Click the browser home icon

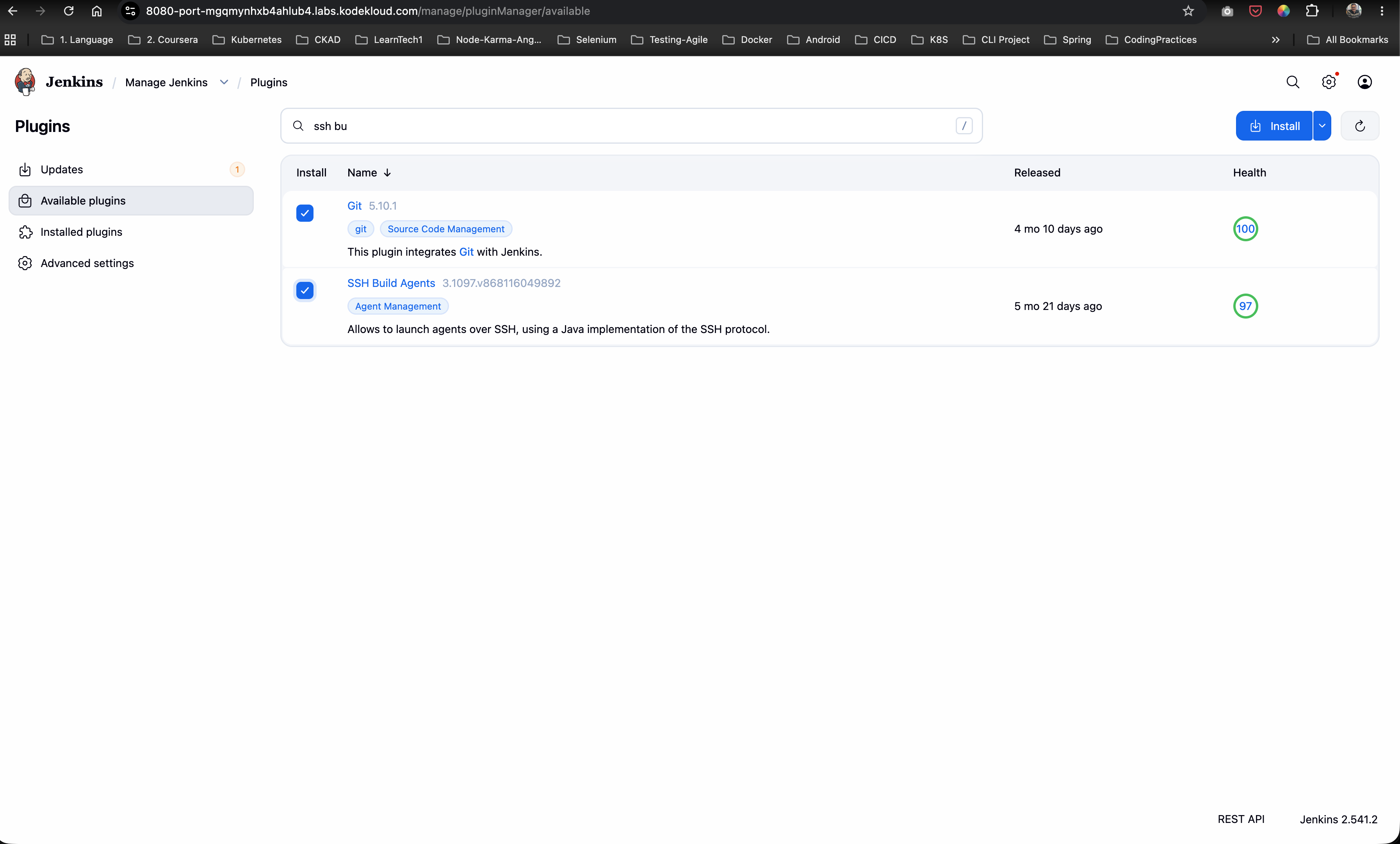[x=96, y=11]
